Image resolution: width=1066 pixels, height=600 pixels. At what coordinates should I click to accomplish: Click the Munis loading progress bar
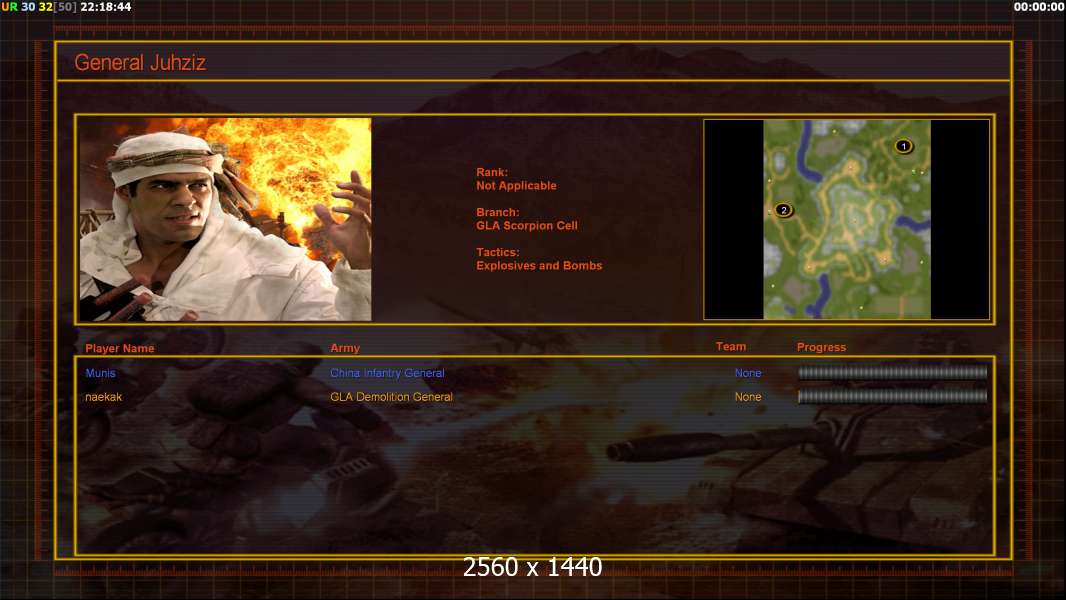coord(892,372)
